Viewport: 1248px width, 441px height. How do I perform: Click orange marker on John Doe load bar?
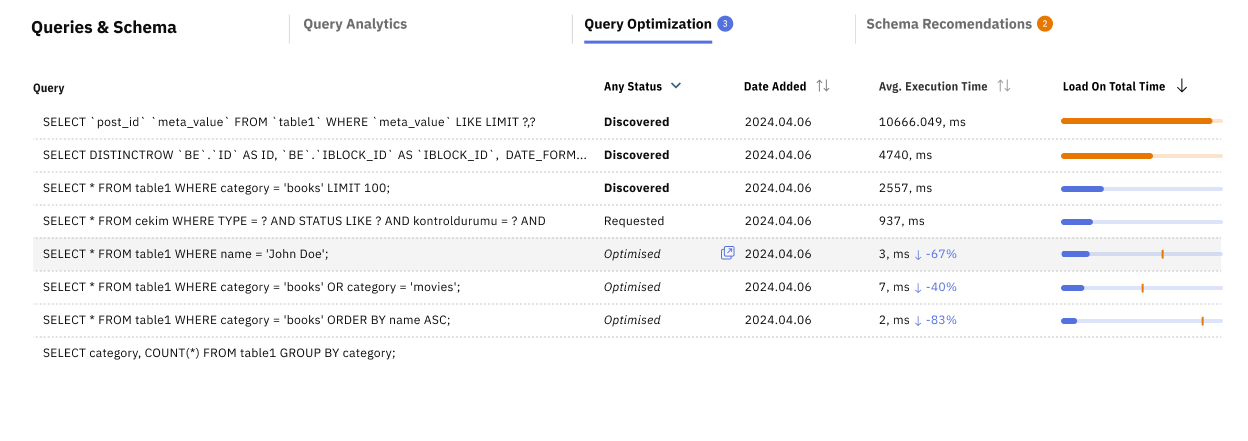coord(1162,254)
